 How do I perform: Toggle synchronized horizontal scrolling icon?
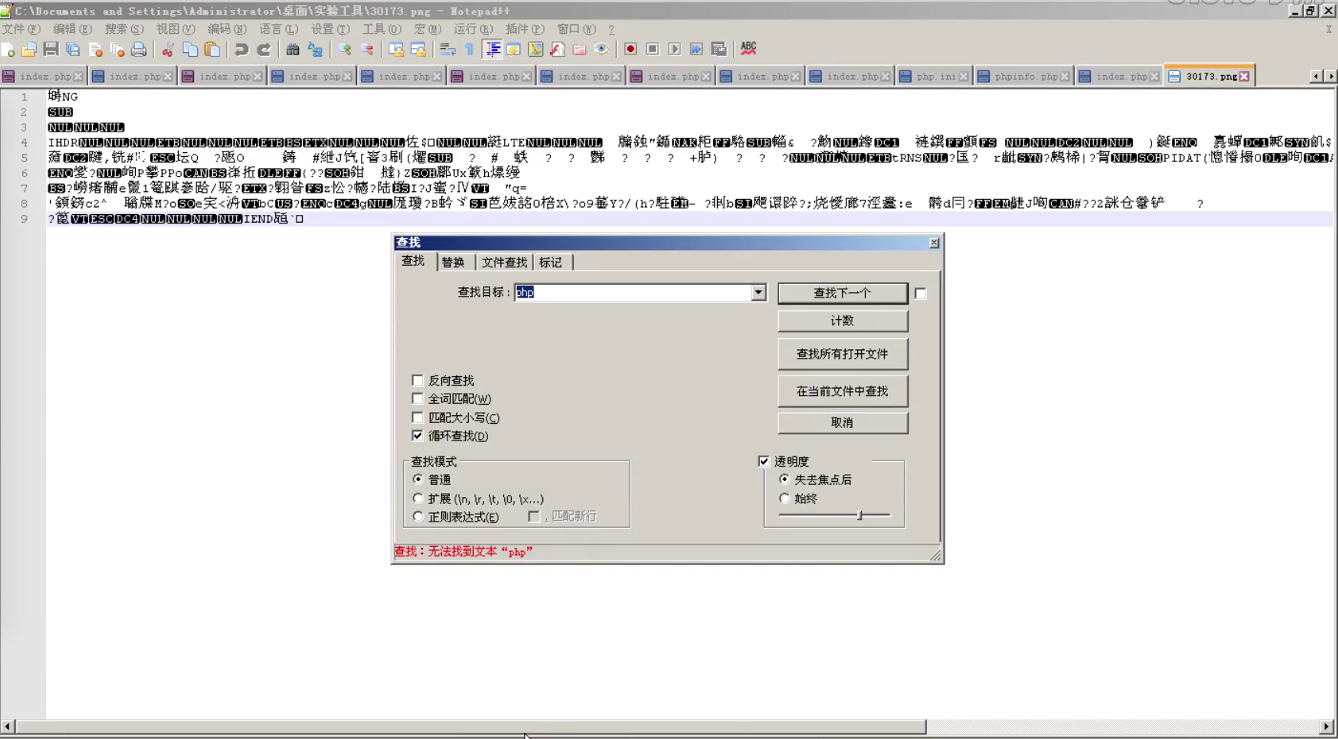418,49
